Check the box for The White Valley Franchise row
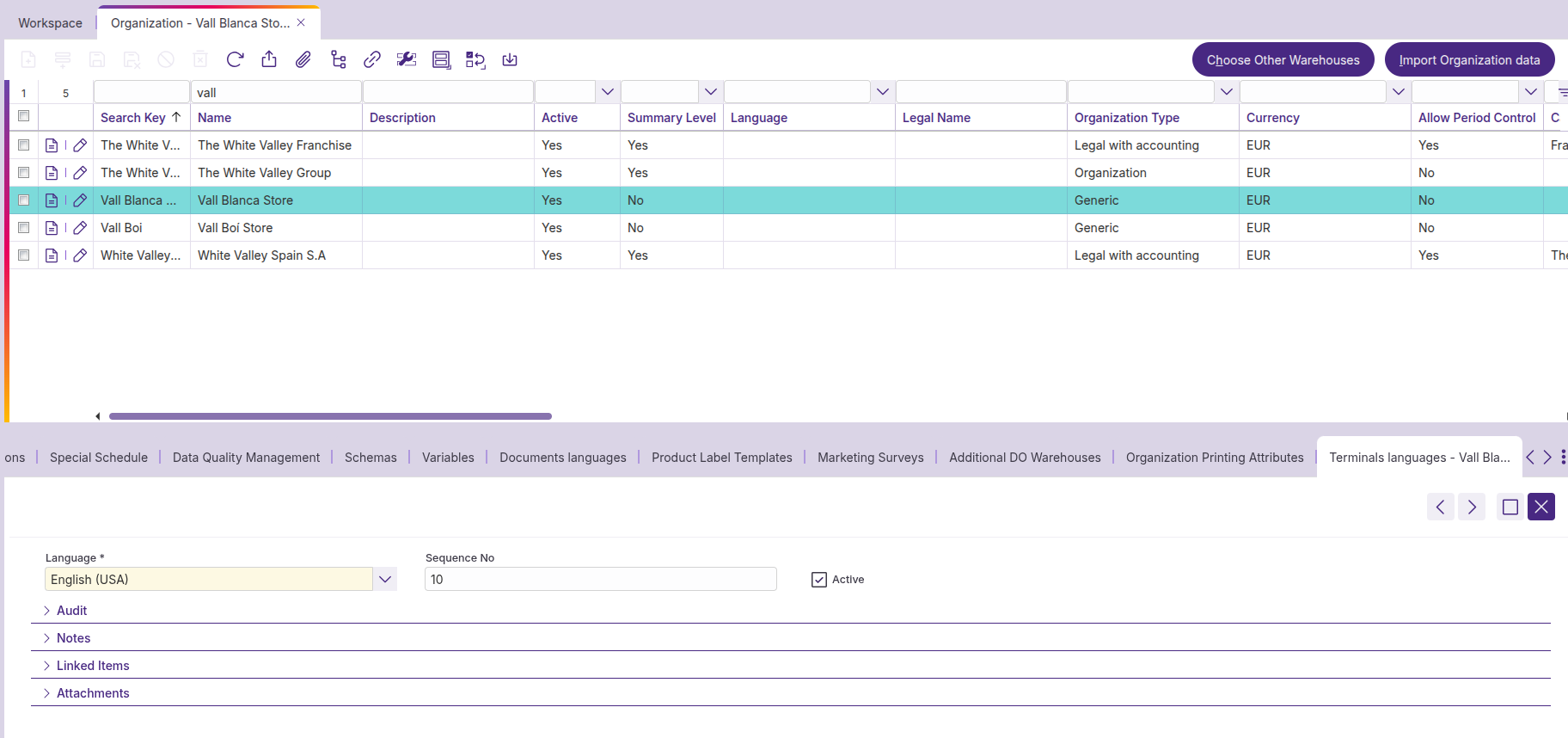 click(24, 145)
